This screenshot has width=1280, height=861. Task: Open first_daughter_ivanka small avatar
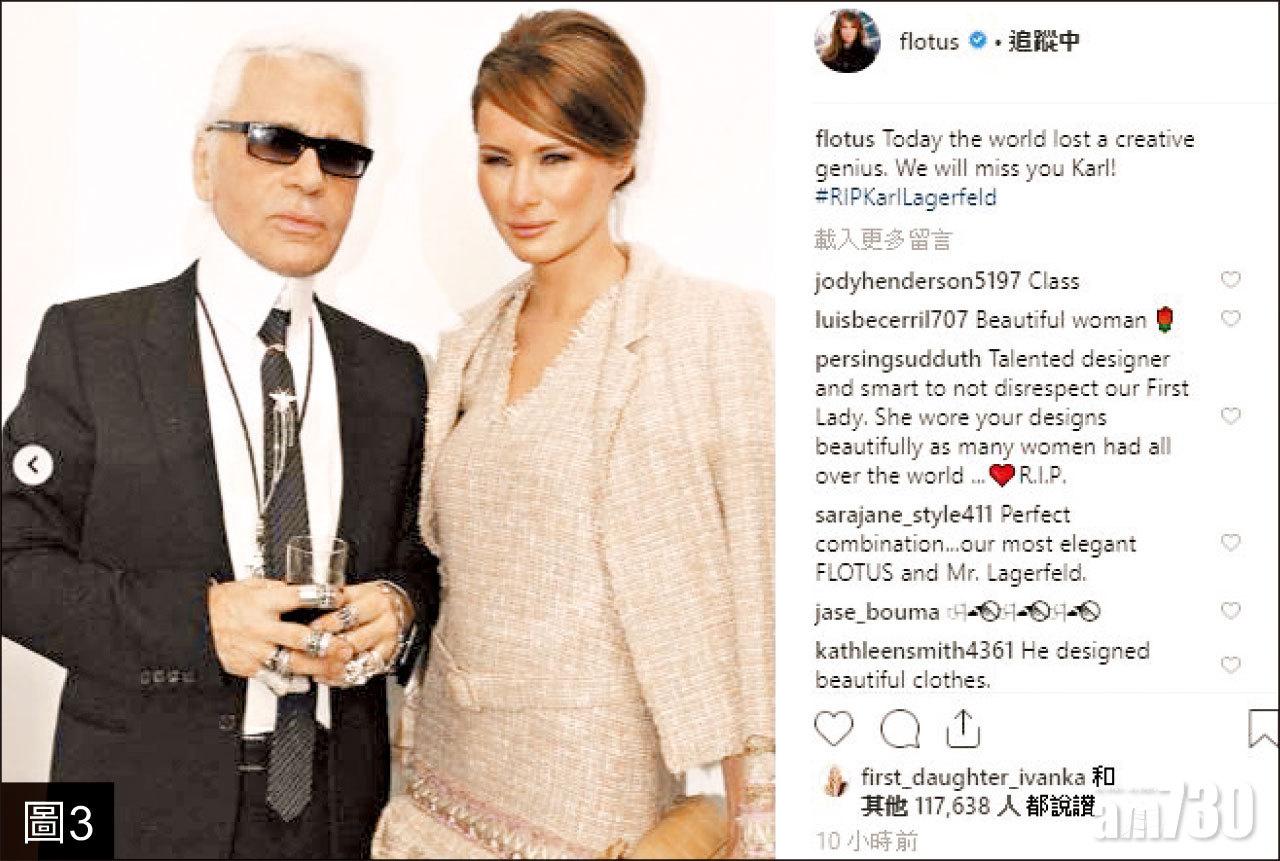[832, 780]
